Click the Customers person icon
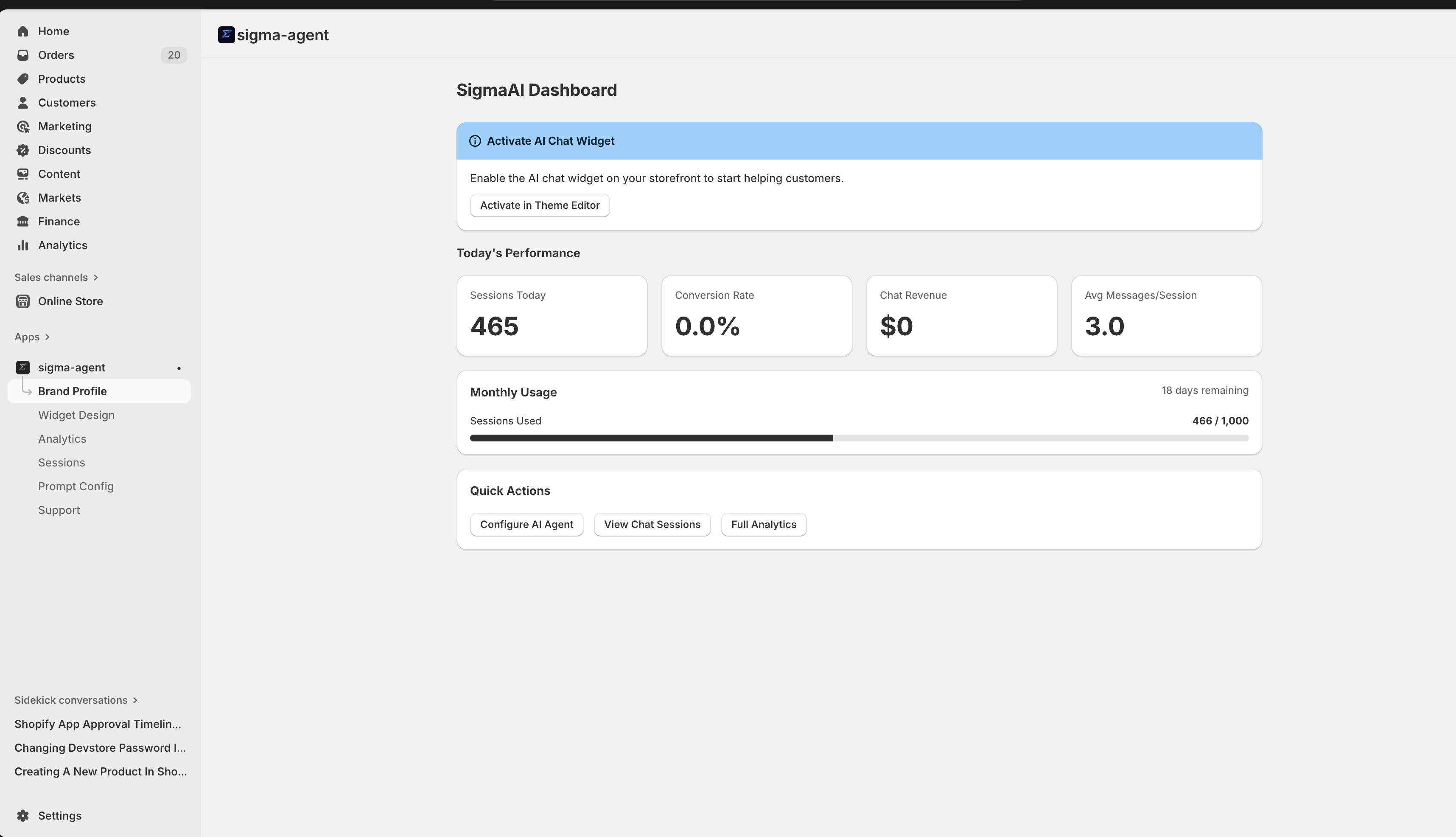 click(x=23, y=102)
